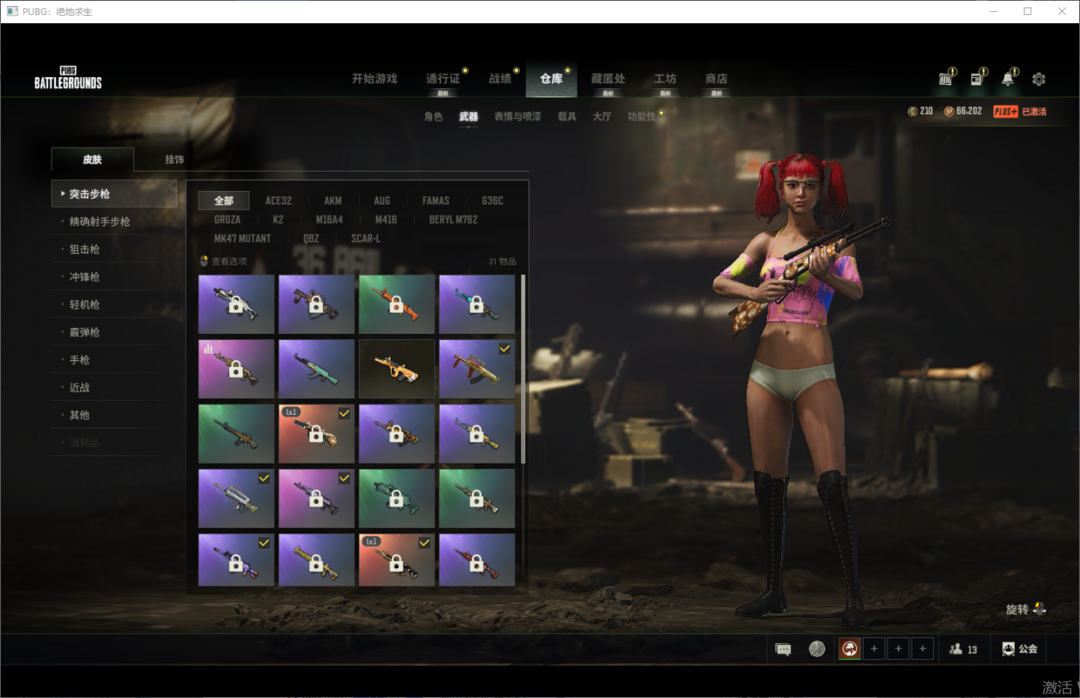Open the events icon left of news
The width and height of the screenshot is (1080, 698).
coord(946,79)
